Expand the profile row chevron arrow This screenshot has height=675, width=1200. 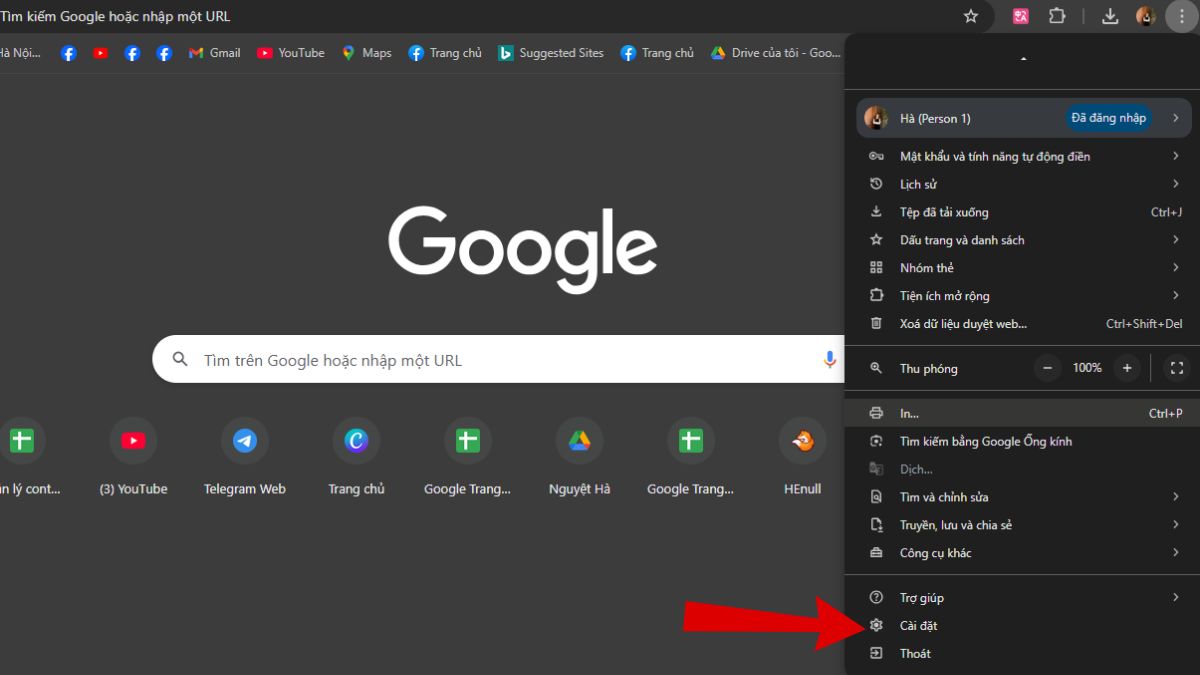pos(1176,118)
